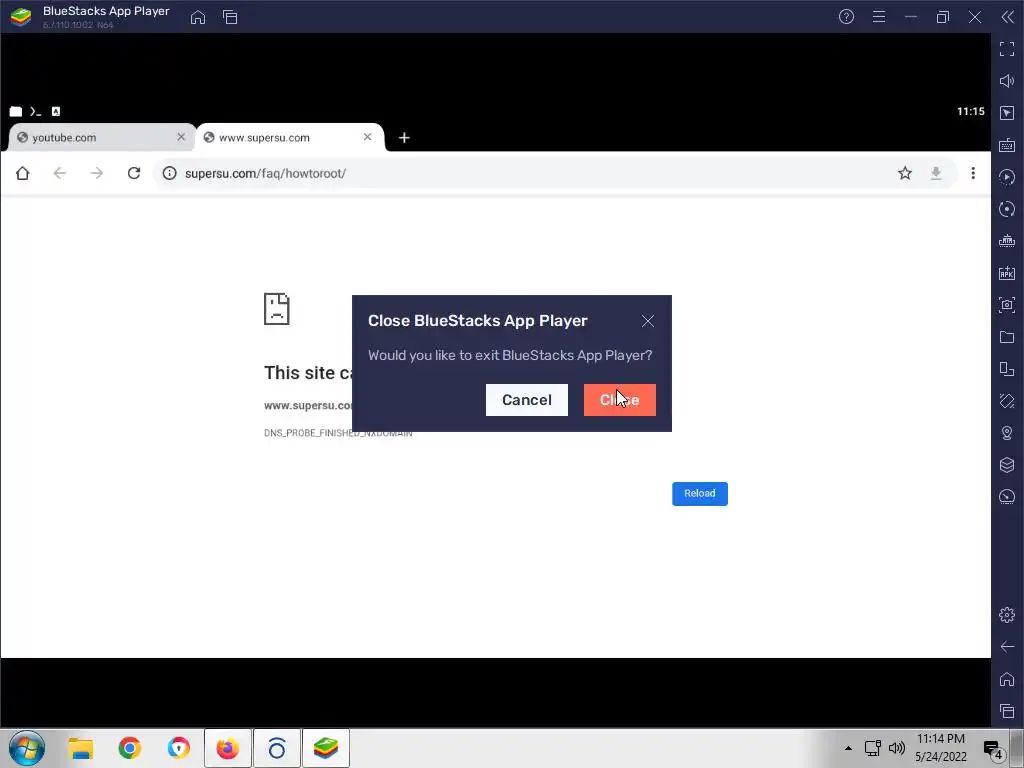This screenshot has height=768, width=1024.
Task: Take a screenshot with the sidebar icon
Action: (1007, 305)
